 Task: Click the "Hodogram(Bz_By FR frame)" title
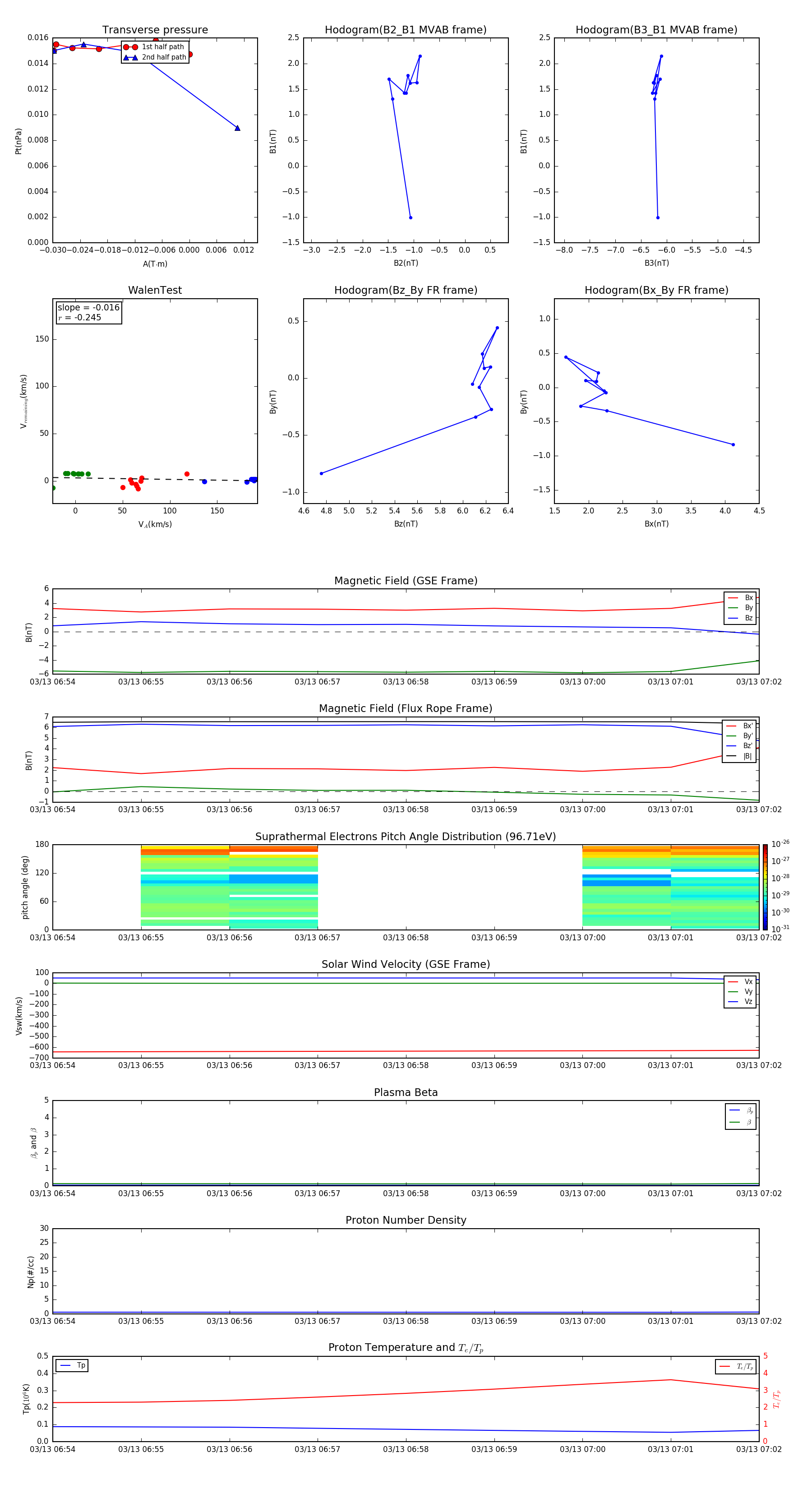click(x=406, y=290)
